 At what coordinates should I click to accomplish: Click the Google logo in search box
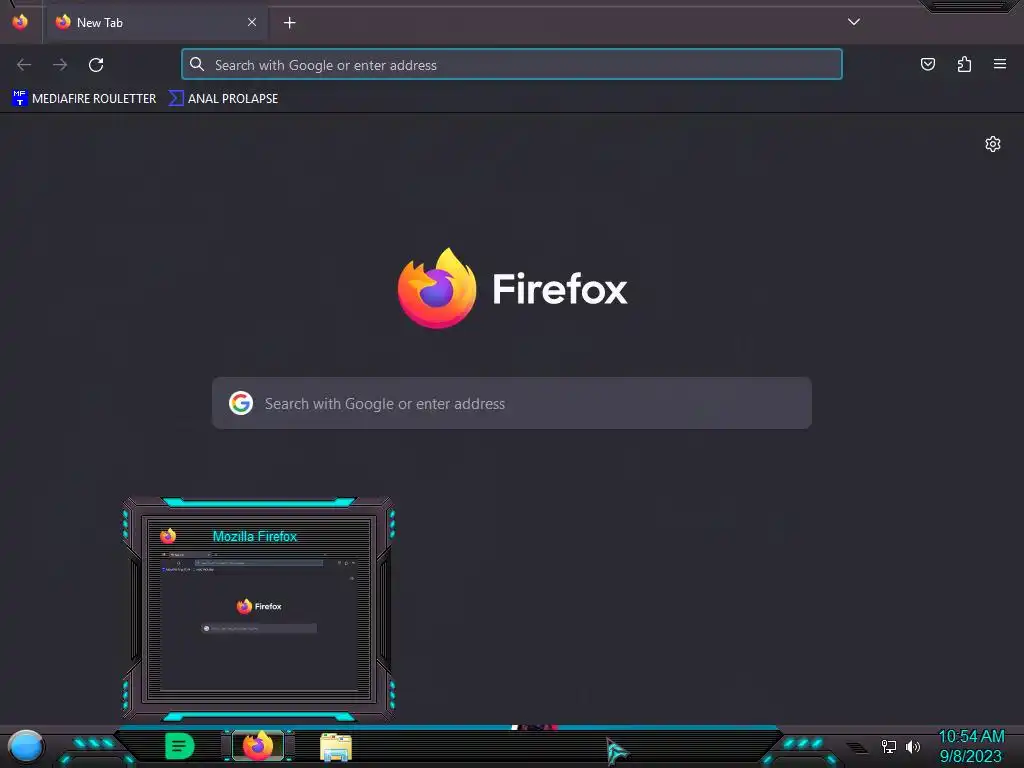pos(241,404)
